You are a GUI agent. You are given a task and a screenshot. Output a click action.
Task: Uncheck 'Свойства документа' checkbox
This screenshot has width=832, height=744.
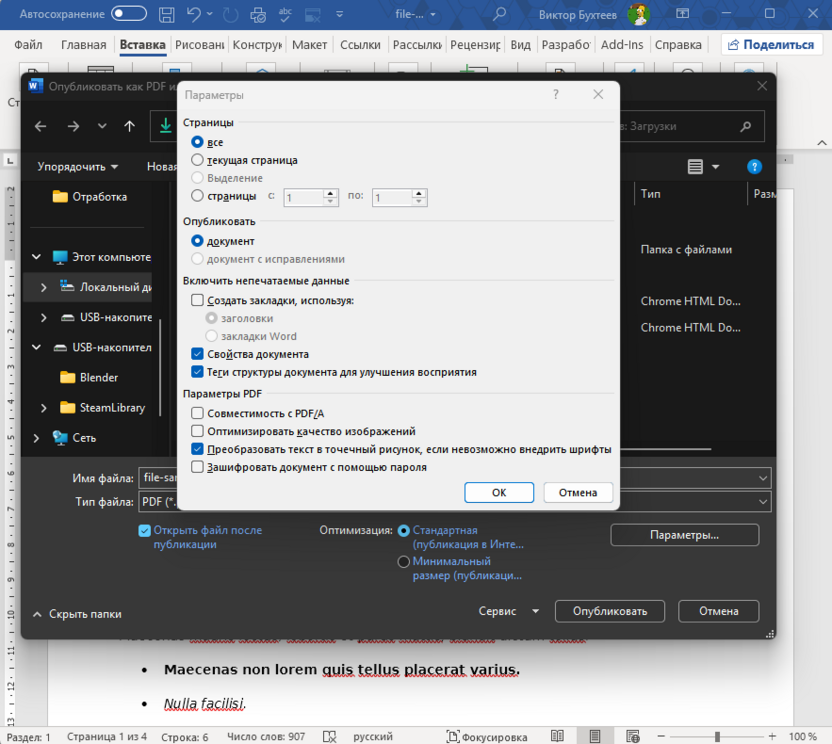point(197,354)
